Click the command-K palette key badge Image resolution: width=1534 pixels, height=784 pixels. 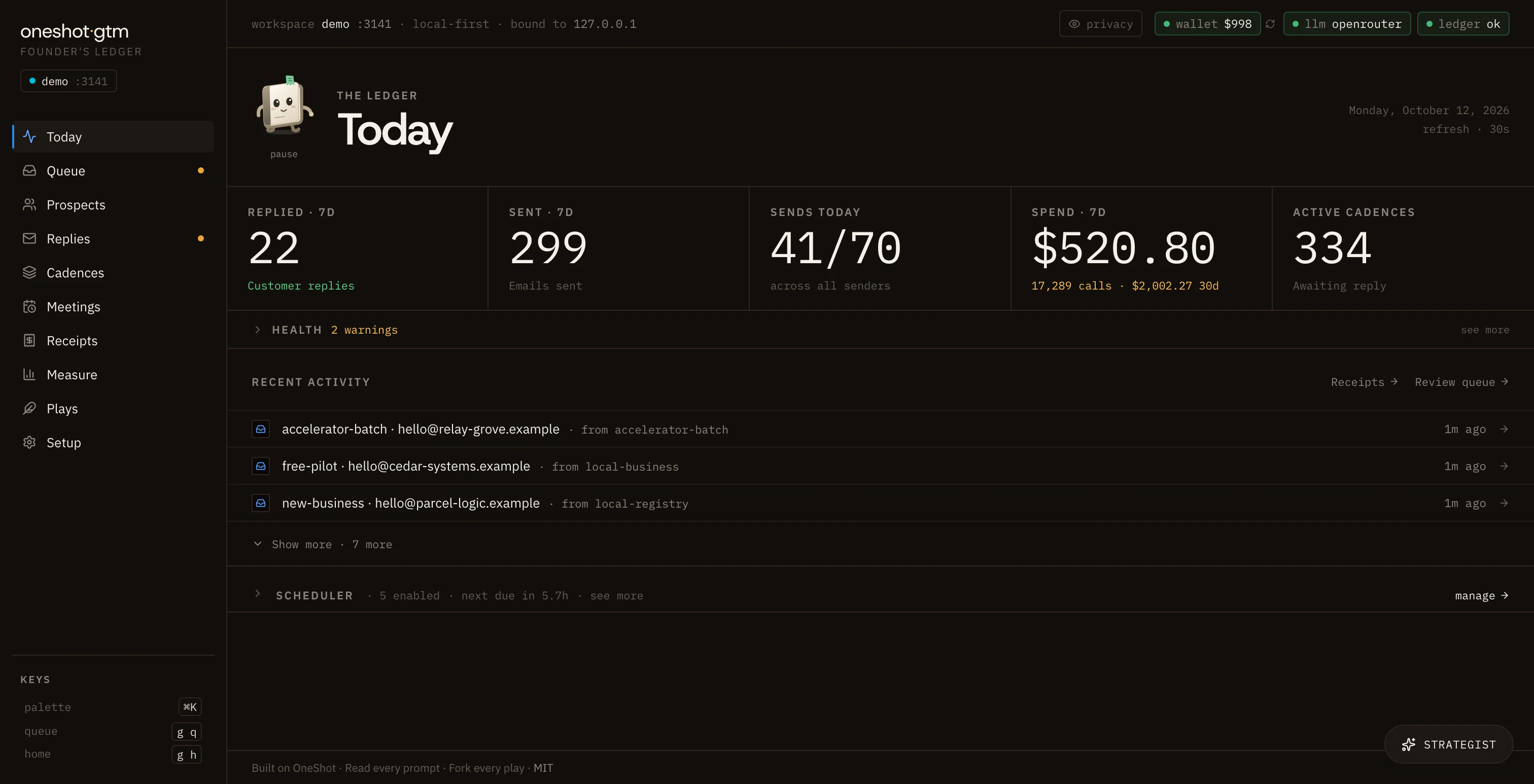tap(190, 706)
